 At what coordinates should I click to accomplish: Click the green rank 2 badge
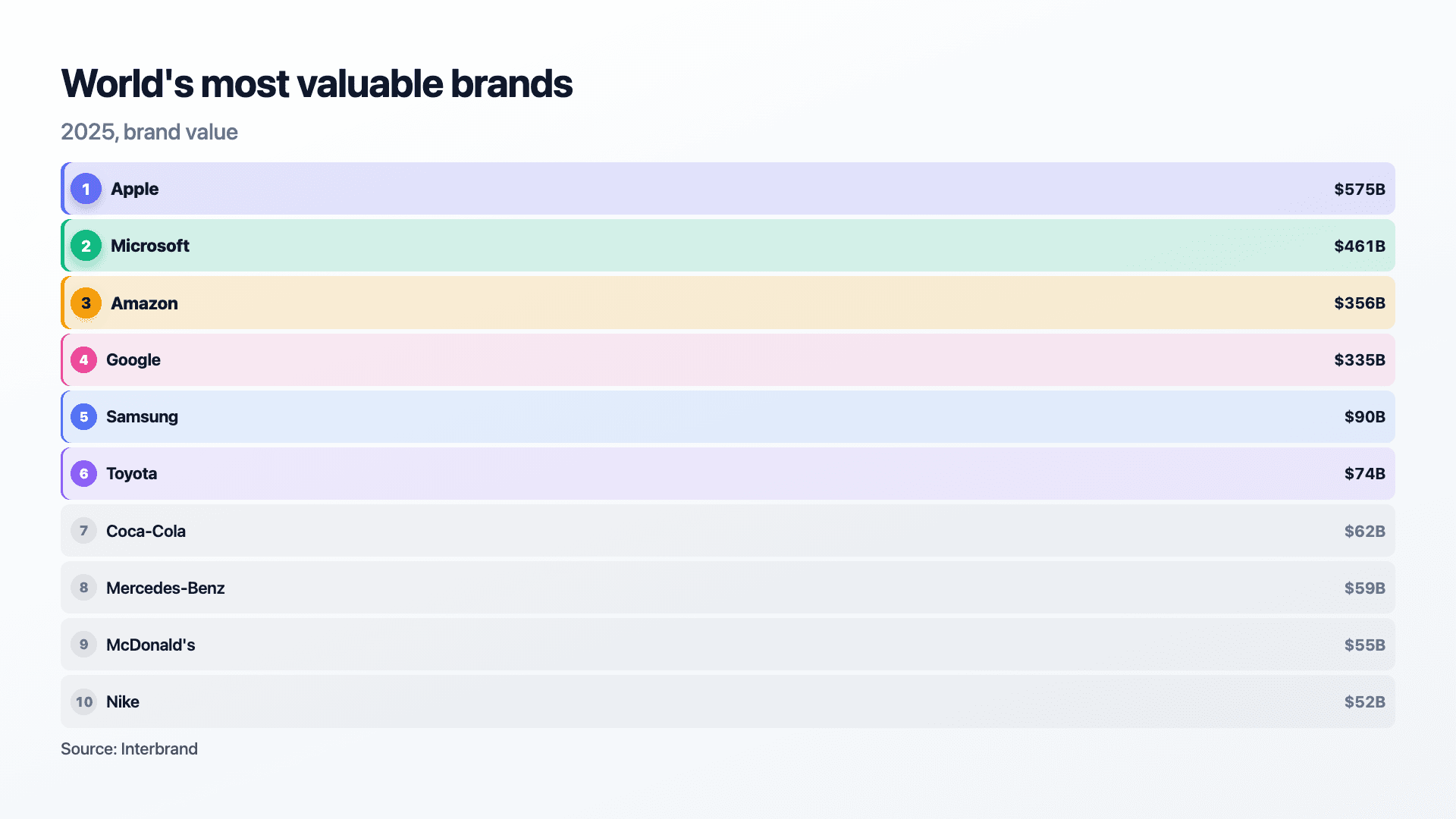point(86,246)
